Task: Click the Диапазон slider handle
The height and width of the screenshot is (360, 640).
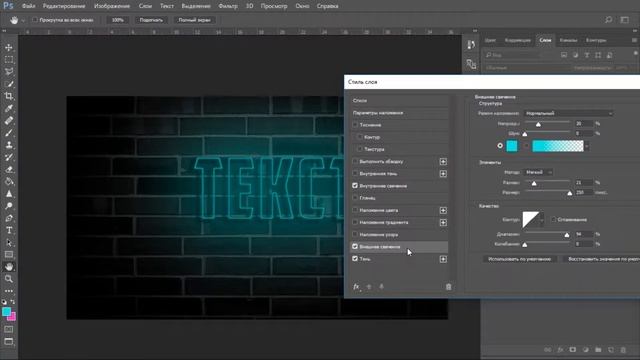Action: [x=567, y=235]
